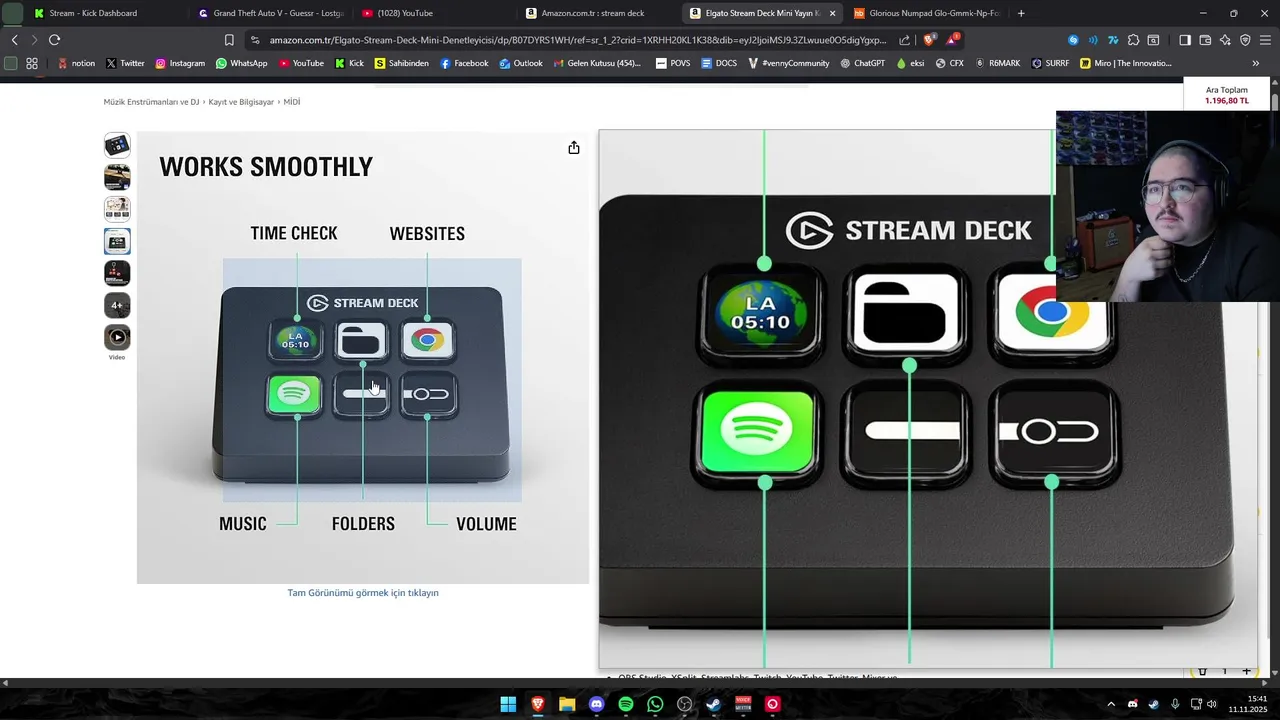Select the first product thumbnail
Image resolution: width=1280 pixels, height=720 pixels.
click(x=117, y=145)
